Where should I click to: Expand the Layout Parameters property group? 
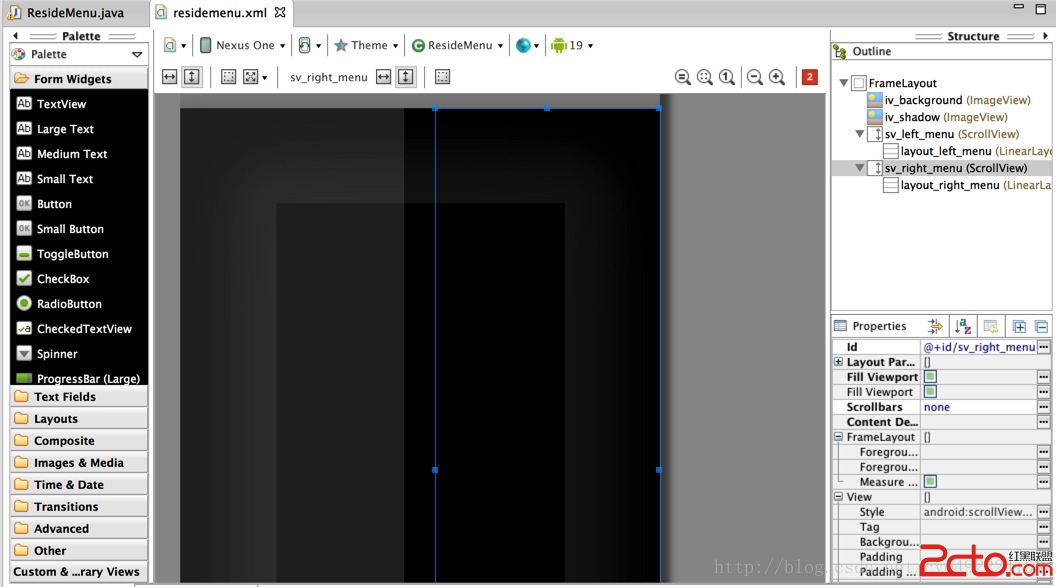(x=838, y=361)
